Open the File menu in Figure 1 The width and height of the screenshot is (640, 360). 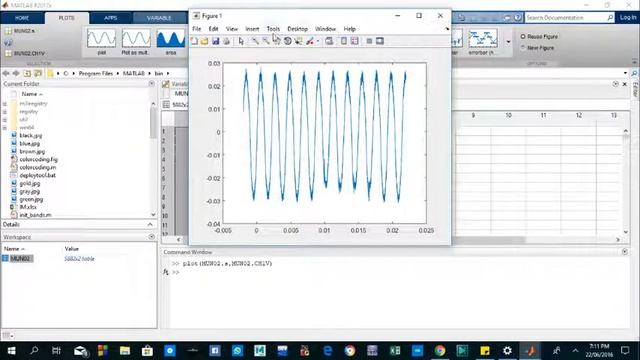coord(197,29)
